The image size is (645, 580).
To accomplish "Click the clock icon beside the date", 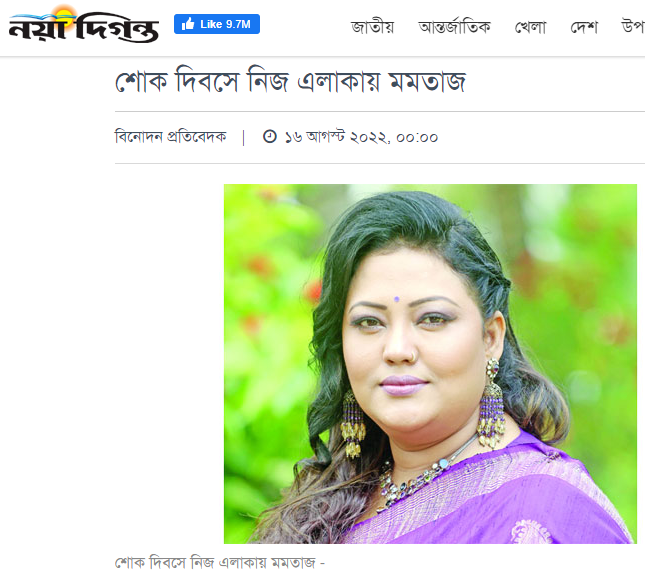I will (269, 136).
